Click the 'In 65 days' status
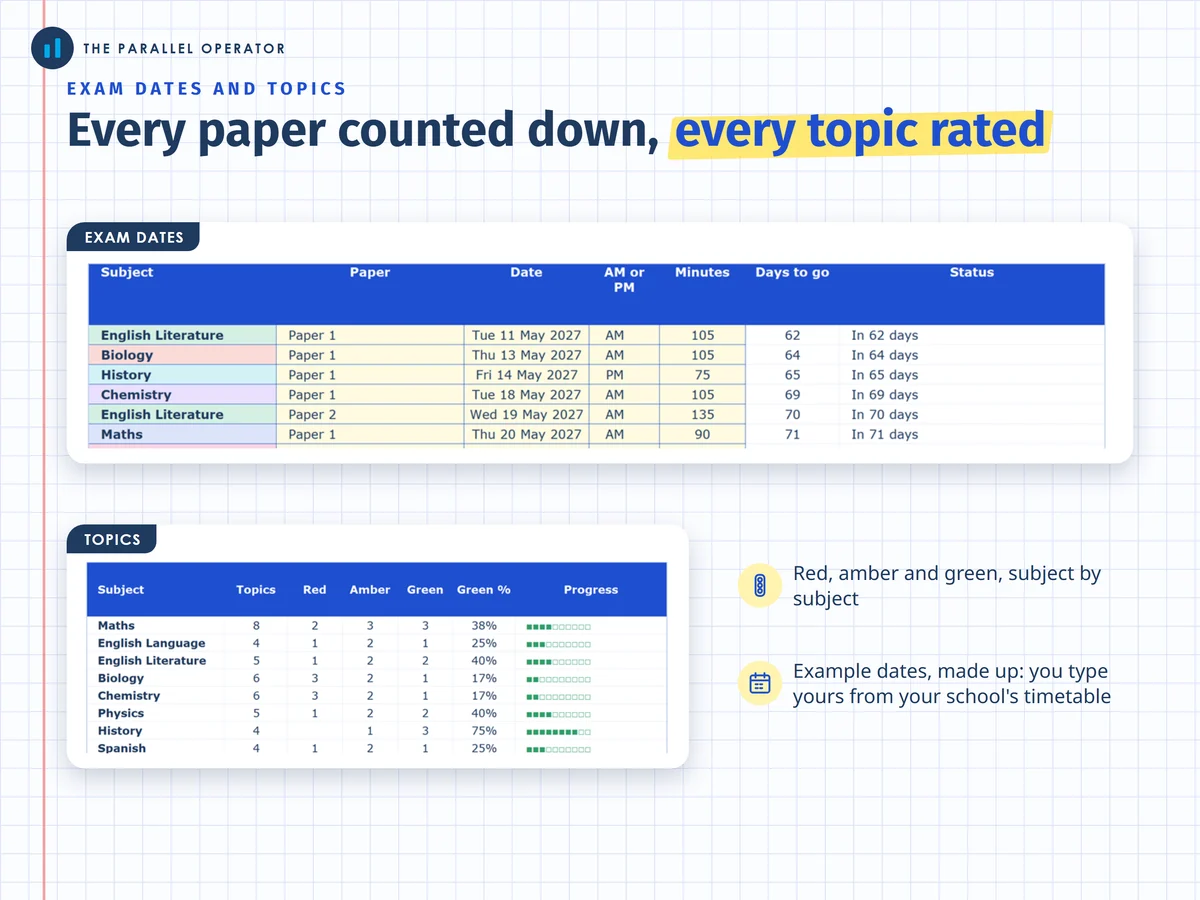 pos(884,375)
